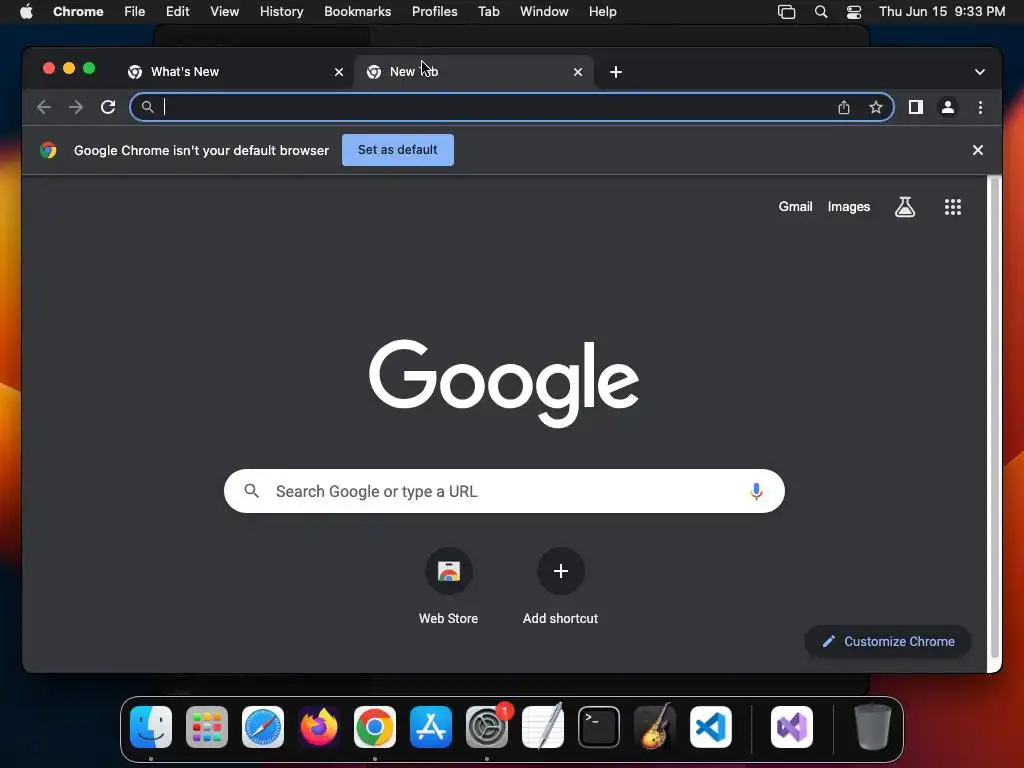Close the What's New tab
1024x768 pixels.
339,72
